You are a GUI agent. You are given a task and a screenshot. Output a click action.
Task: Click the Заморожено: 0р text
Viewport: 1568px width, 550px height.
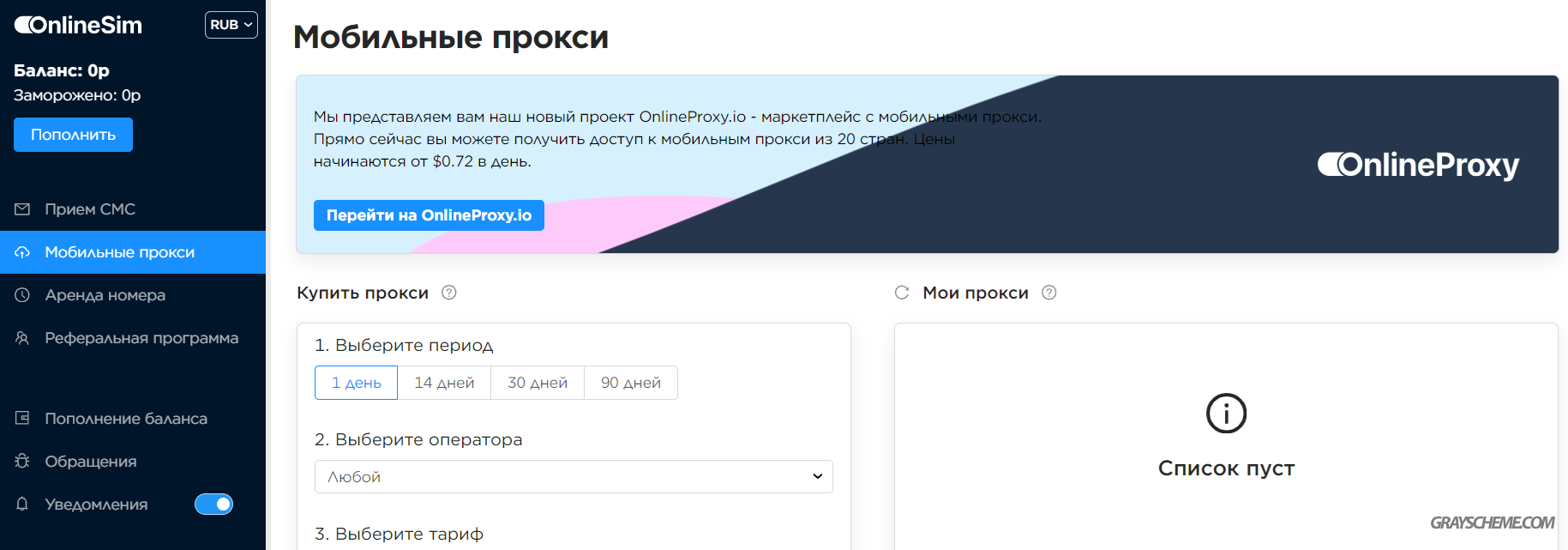(77, 95)
